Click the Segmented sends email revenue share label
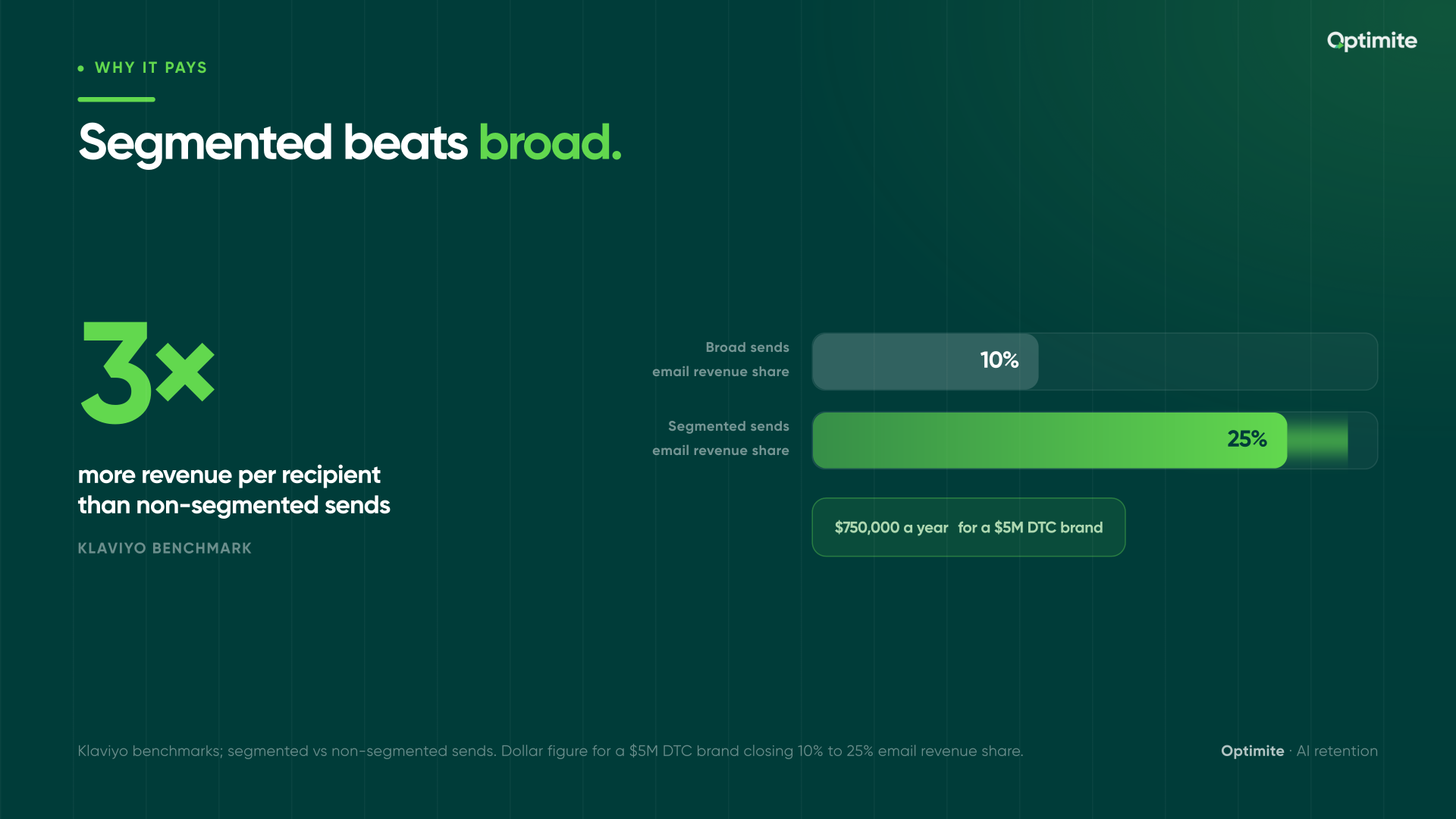Screen dimensions: 1456x819 tap(720, 438)
